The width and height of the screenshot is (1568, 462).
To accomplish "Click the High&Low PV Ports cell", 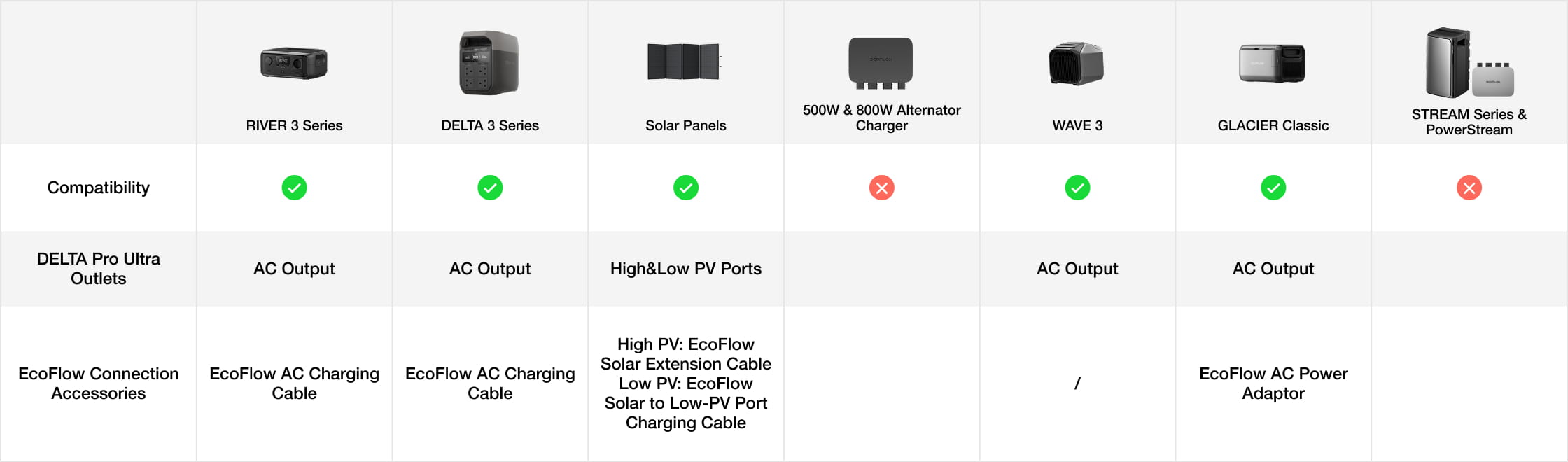I will click(x=686, y=269).
